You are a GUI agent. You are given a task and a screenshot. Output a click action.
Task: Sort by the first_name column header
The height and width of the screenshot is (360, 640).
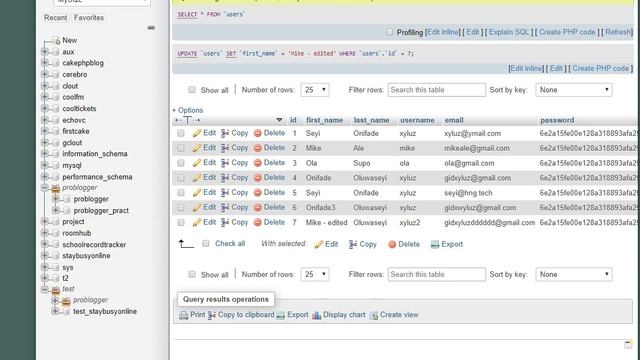(x=324, y=120)
